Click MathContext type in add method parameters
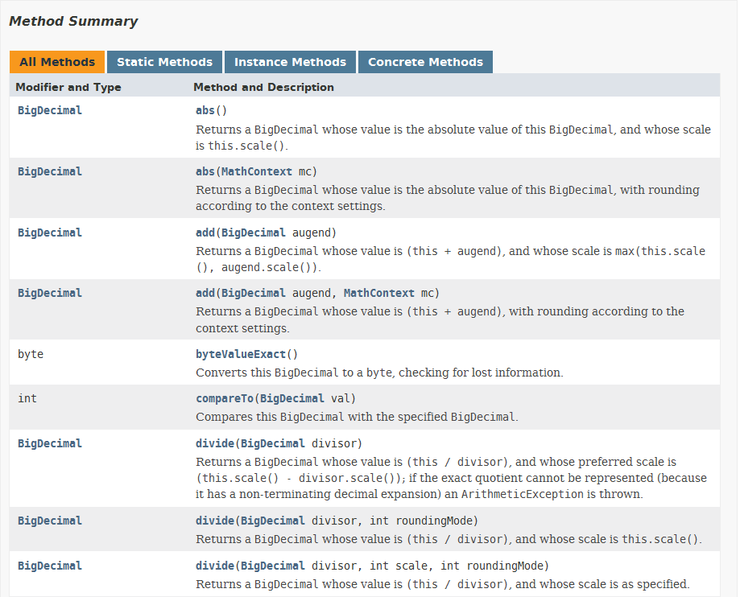Image resolution: width=740 pixels, height=597 pixels. tap(378, 294)
